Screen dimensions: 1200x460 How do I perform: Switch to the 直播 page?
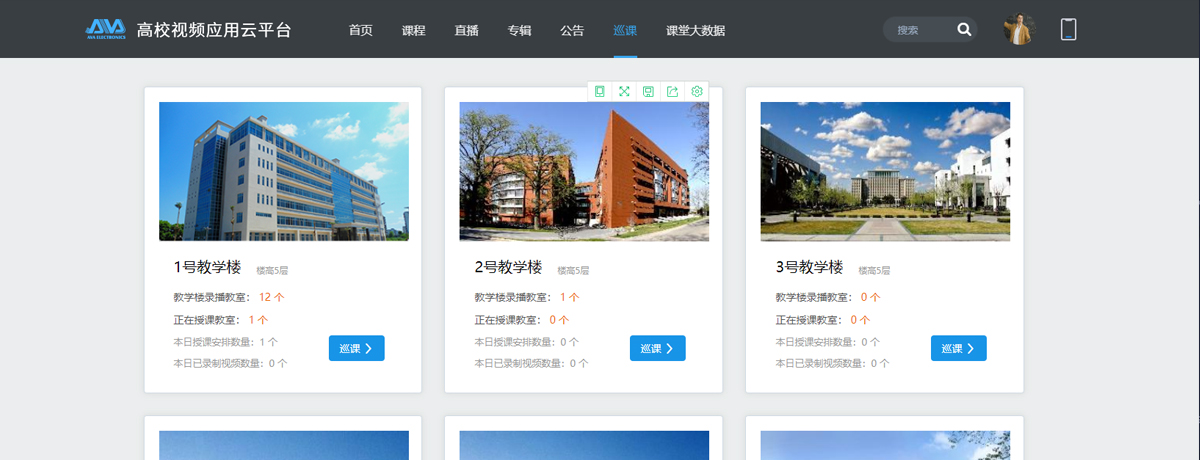tap(467, 30)
